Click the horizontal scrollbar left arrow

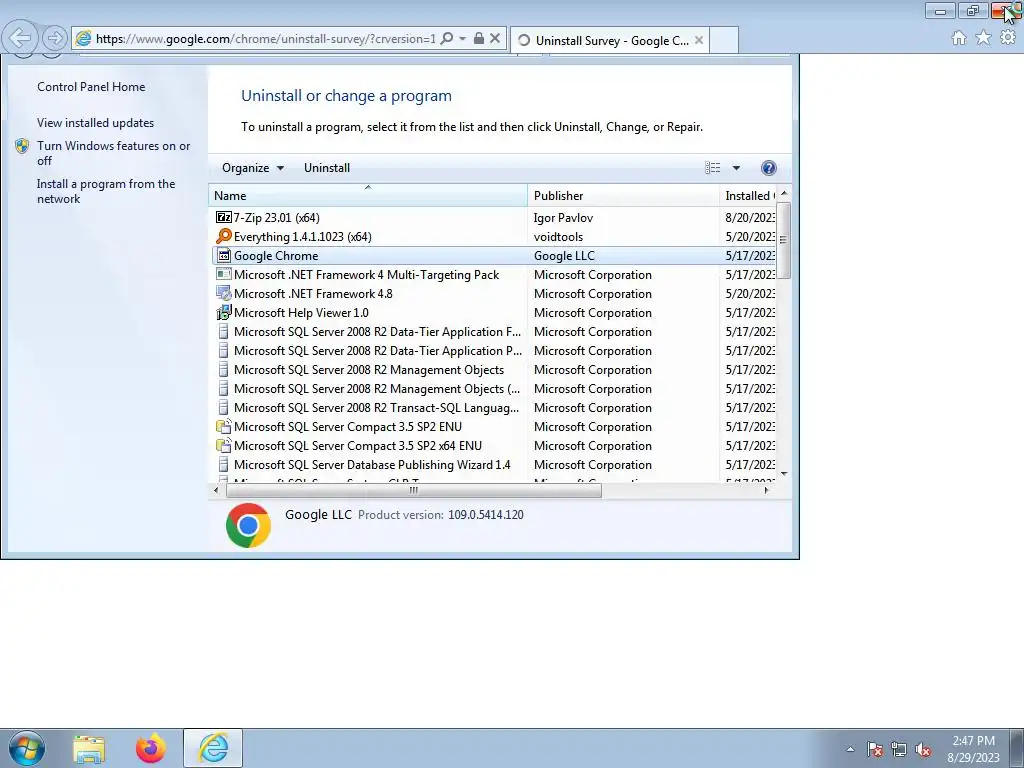pos(216,490)
